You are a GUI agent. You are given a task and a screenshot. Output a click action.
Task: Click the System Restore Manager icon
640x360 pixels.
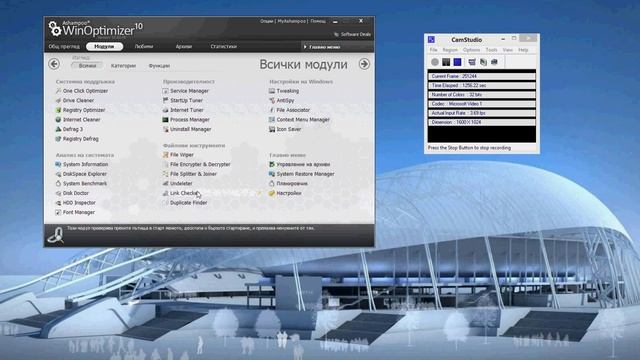(272, 174)
